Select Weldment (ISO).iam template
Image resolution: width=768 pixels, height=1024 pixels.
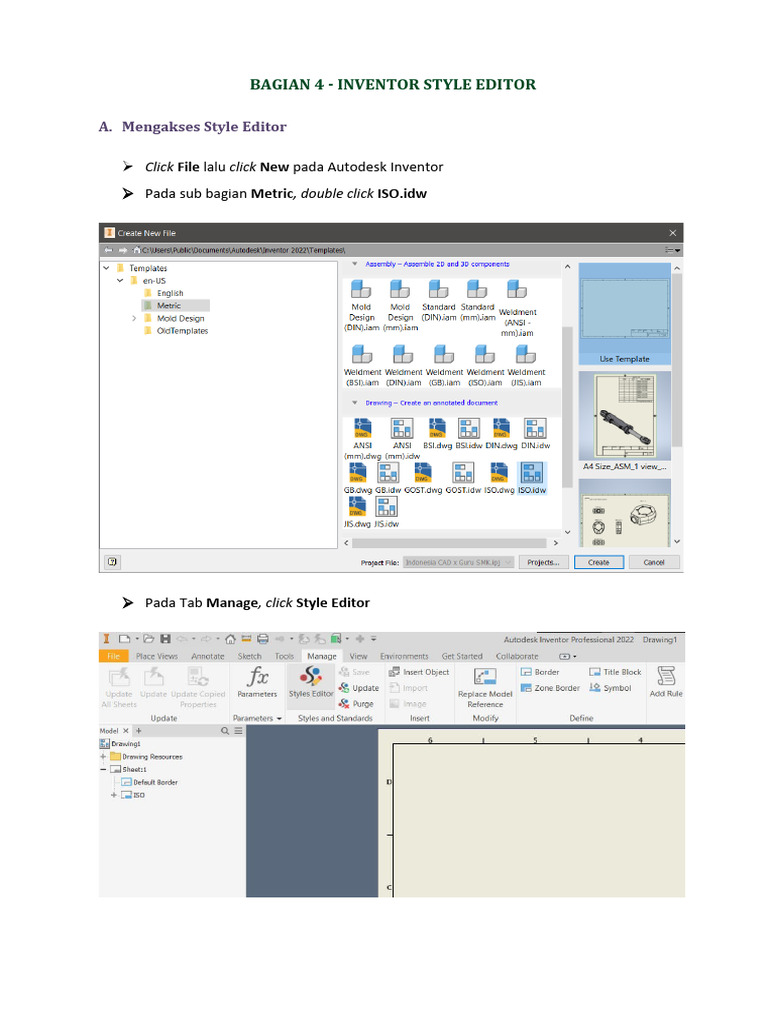(x=485, y=366)
